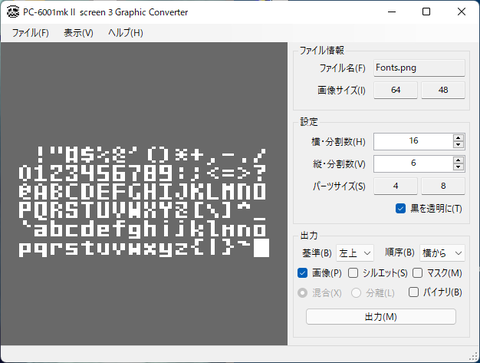Open the ヘルプ(H) menu
The image size is (480, 363).
click(126, 33)
